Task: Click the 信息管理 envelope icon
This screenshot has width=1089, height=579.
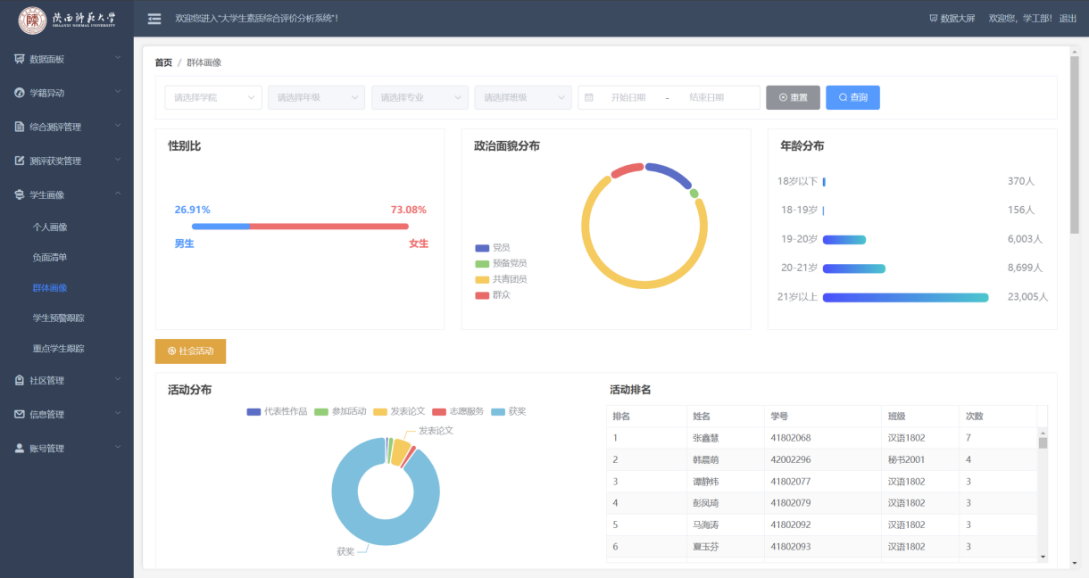Action: [19, 414]
